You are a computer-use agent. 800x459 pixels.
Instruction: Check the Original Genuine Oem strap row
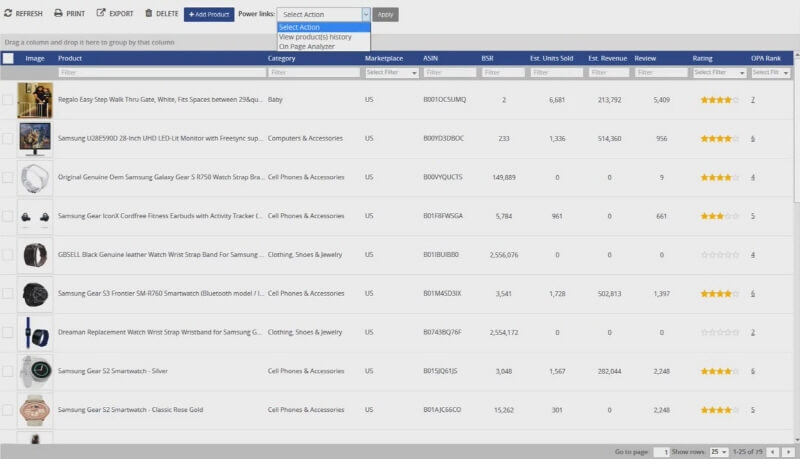click(8, 177)
